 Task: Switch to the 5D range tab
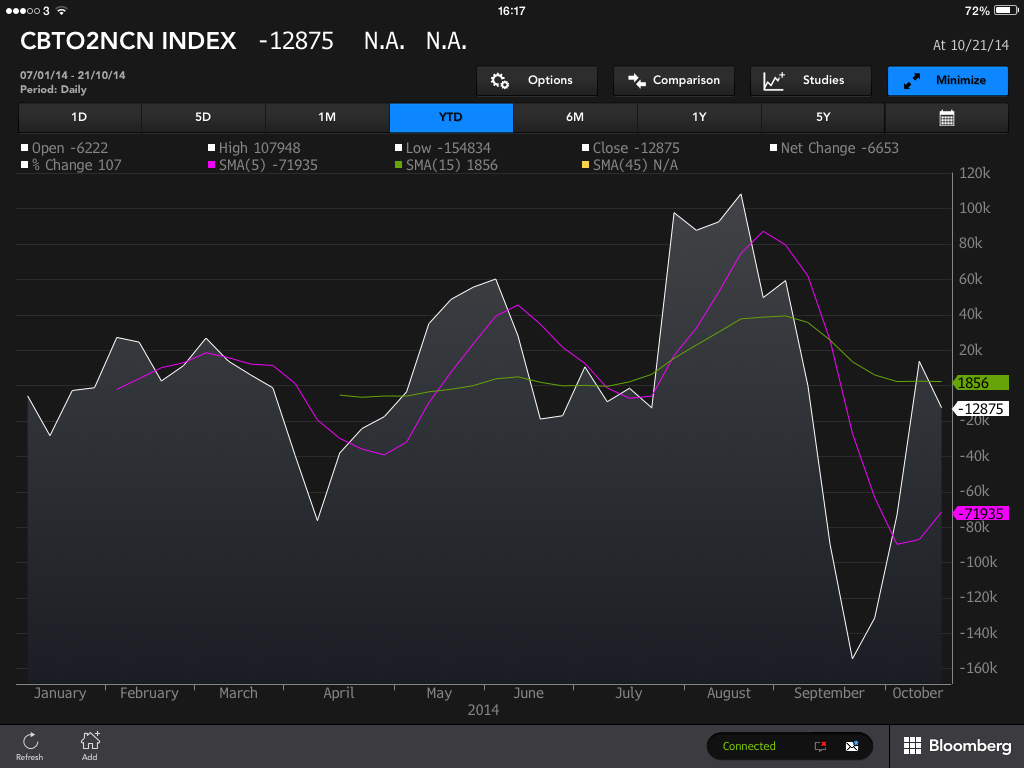203,117
